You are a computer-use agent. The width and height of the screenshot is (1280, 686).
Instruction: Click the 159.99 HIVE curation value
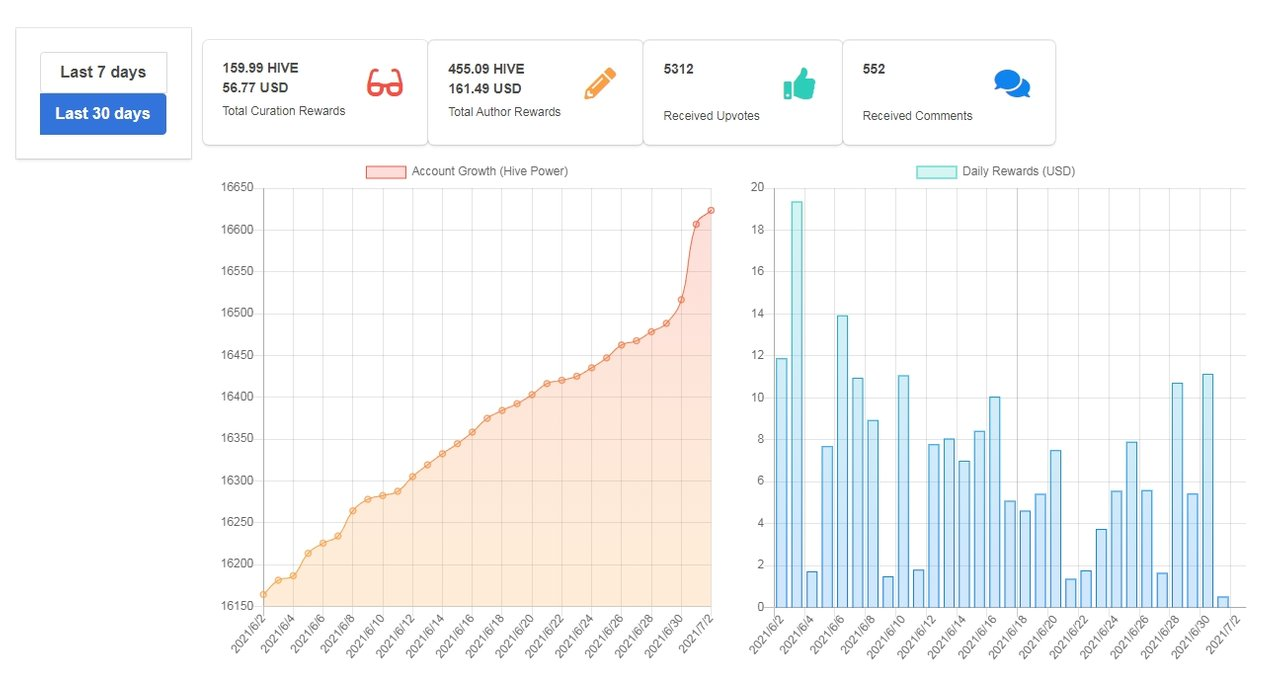[260, 68]
